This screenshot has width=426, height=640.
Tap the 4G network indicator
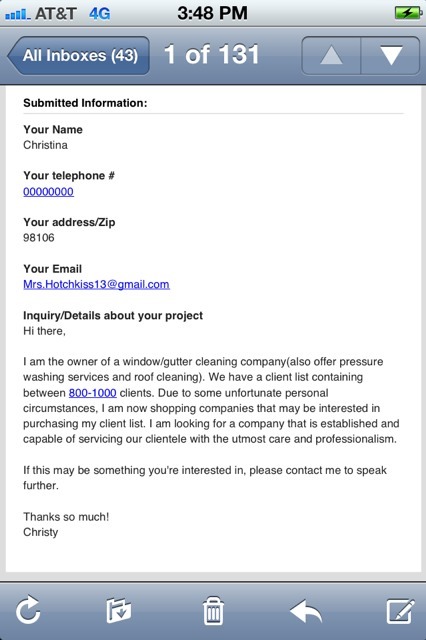click(x=100, y=13)
